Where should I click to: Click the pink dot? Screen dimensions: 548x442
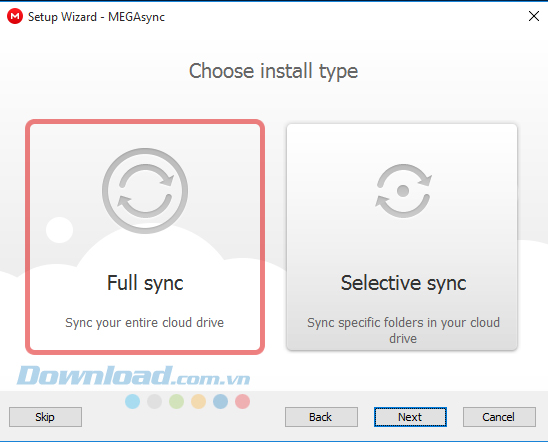point(243,401)
